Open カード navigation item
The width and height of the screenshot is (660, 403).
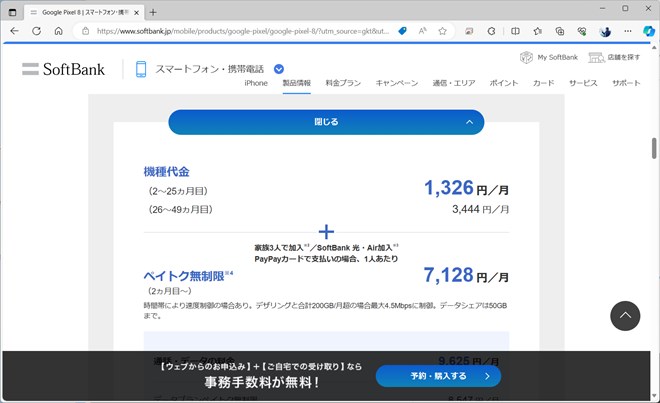tap(543, 83)
